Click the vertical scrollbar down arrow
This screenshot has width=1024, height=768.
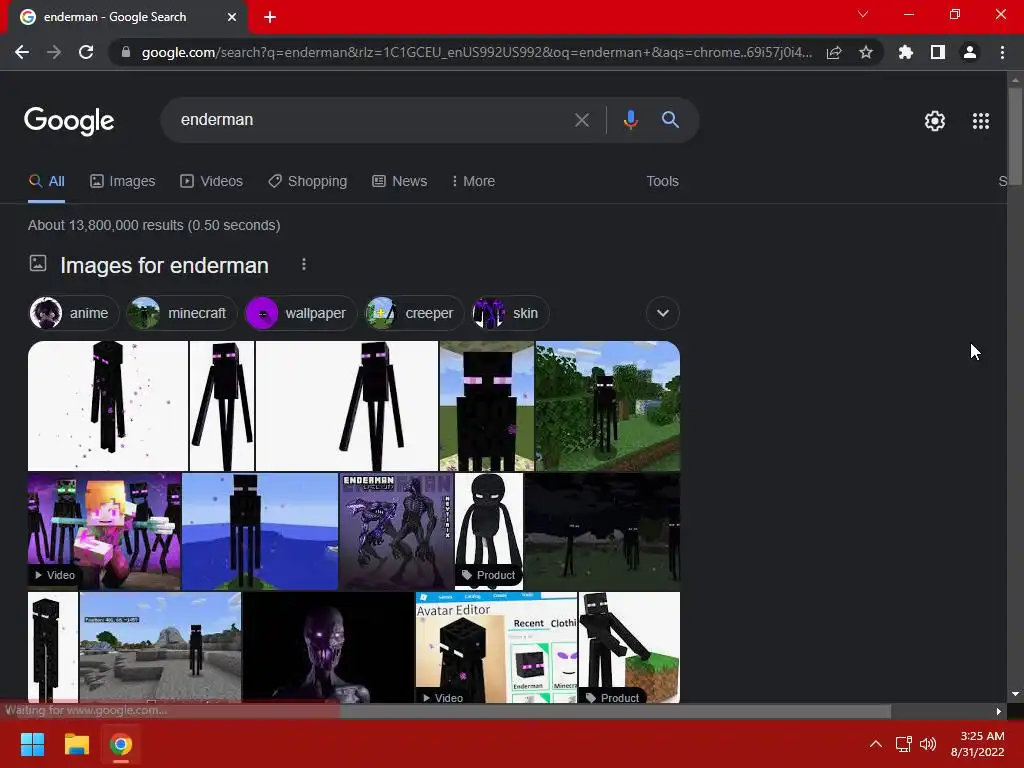click(x=1015, y=694)
